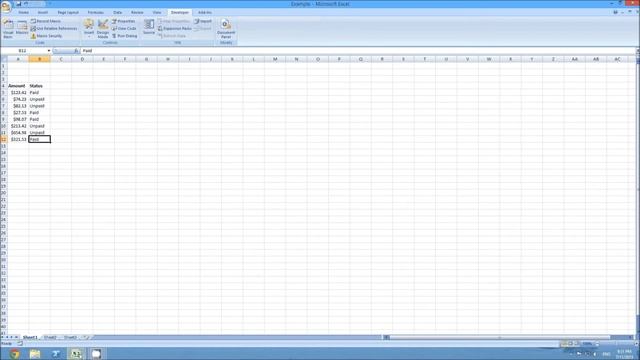Open the Formulas tab
The height and width of the screenshot is (360, 640).
point(96,13)
